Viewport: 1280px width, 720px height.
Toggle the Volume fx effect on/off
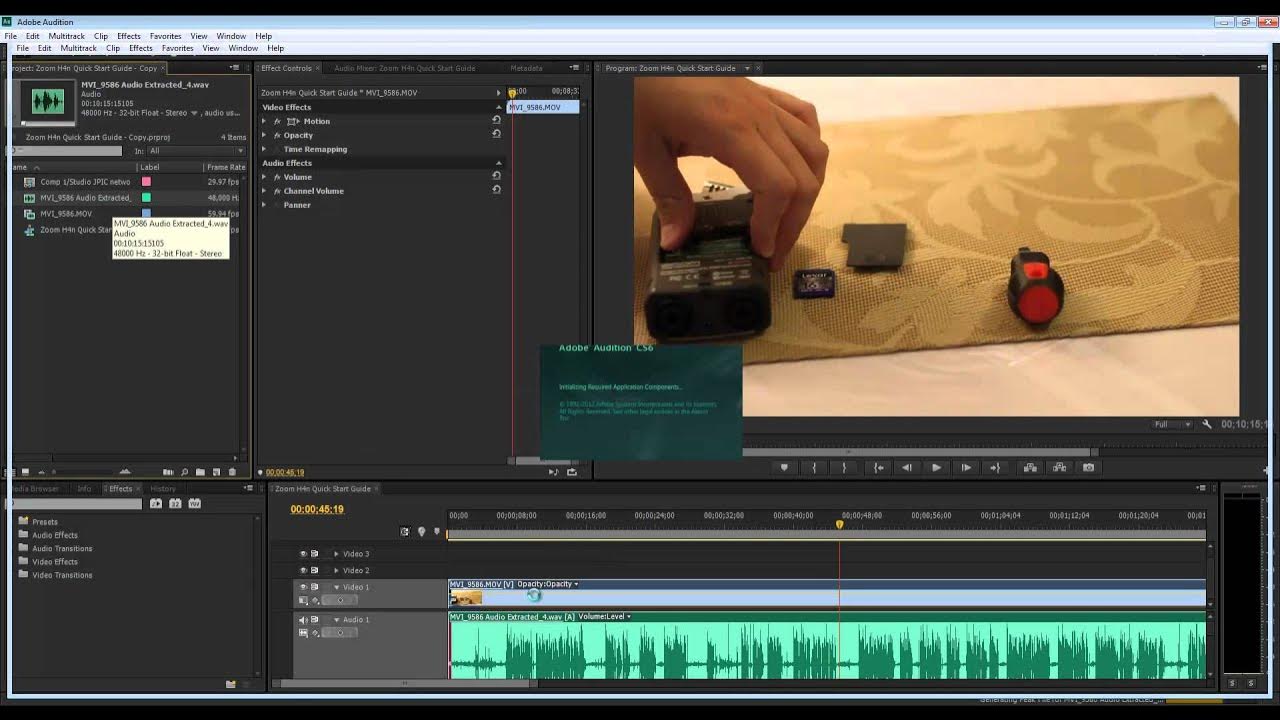click(x=277, y=177)
